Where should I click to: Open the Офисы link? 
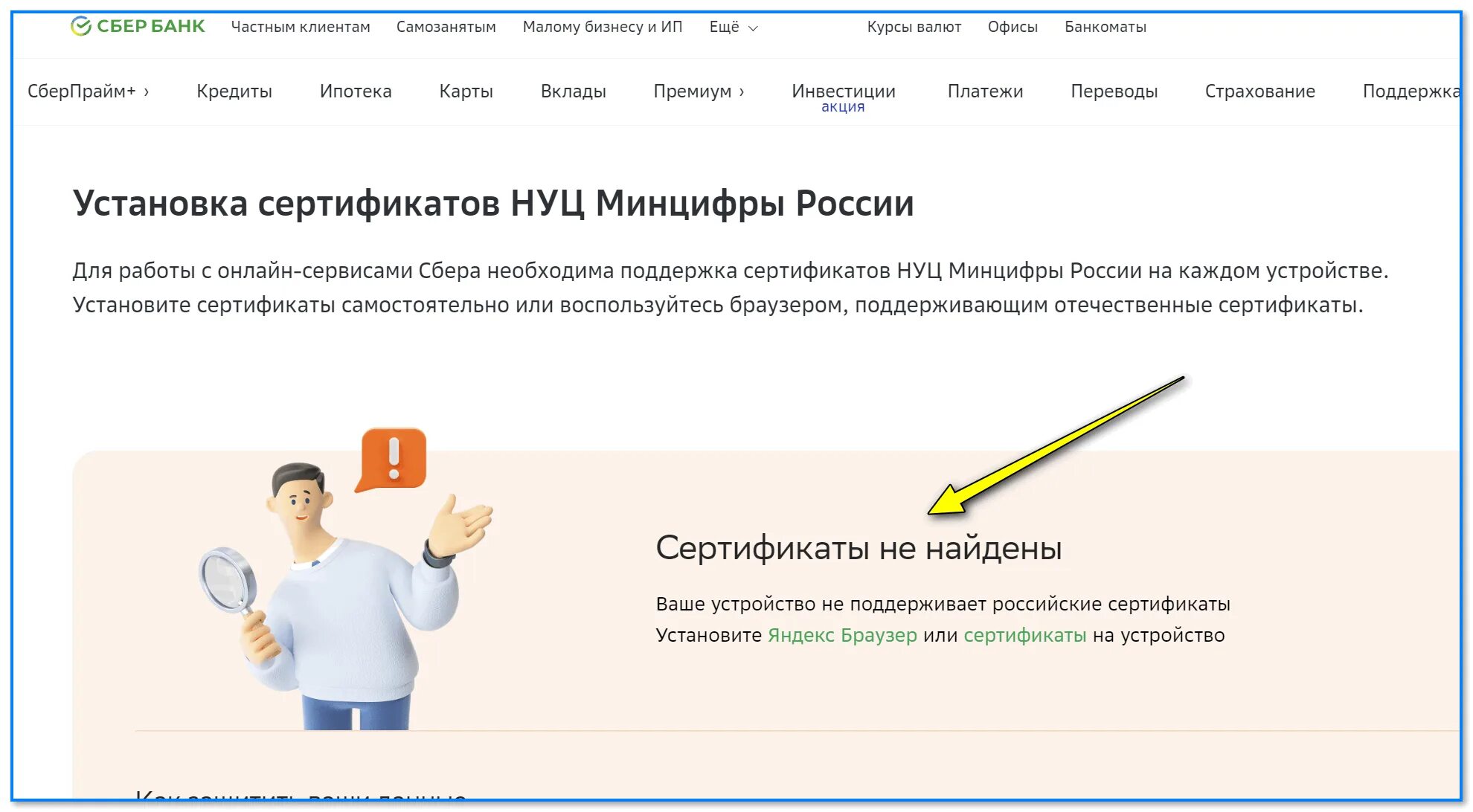click(1013, 27)
